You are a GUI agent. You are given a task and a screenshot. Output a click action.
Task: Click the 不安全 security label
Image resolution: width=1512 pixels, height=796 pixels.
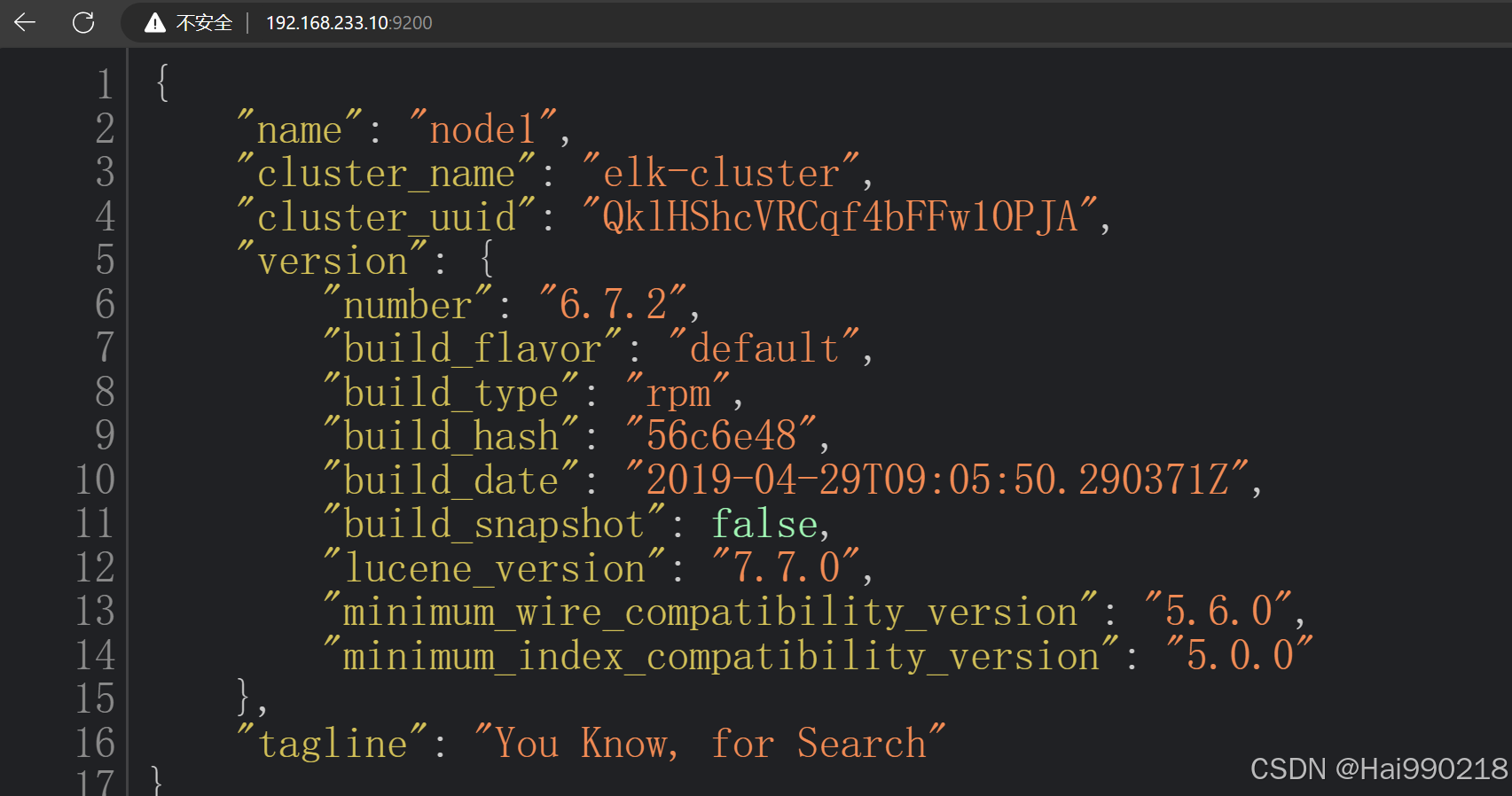pos(204,23)
